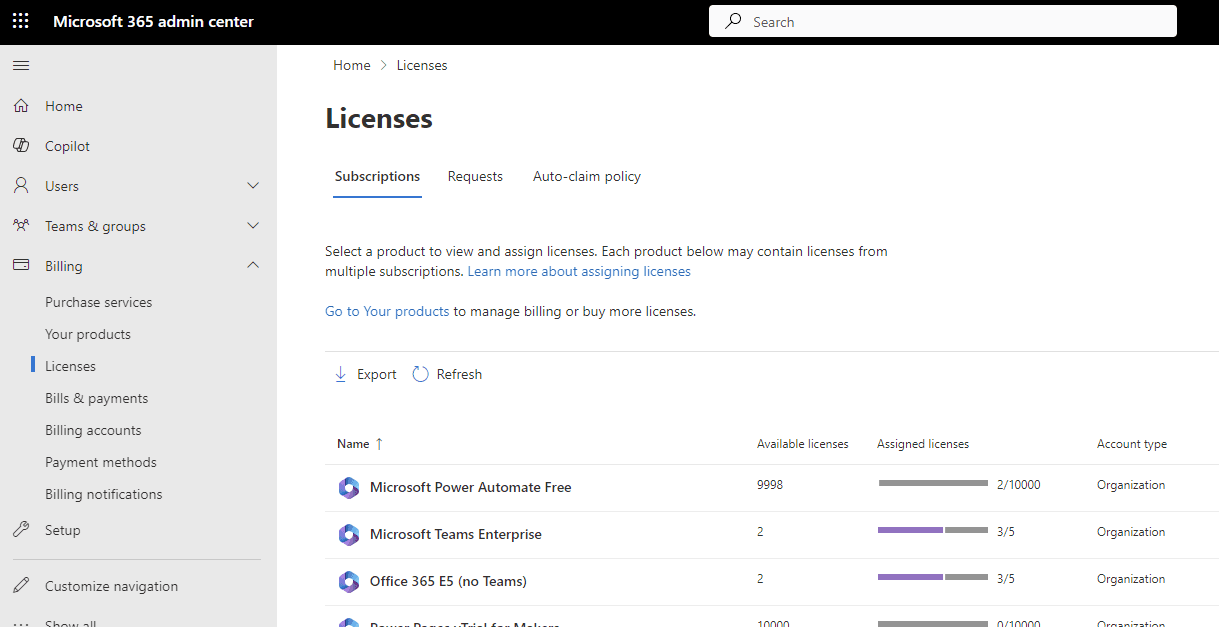This screenshot has height=627, width=1219.
Task: Click the Teams Enterprise 3/5 usage bar
Action: (933, 530)
